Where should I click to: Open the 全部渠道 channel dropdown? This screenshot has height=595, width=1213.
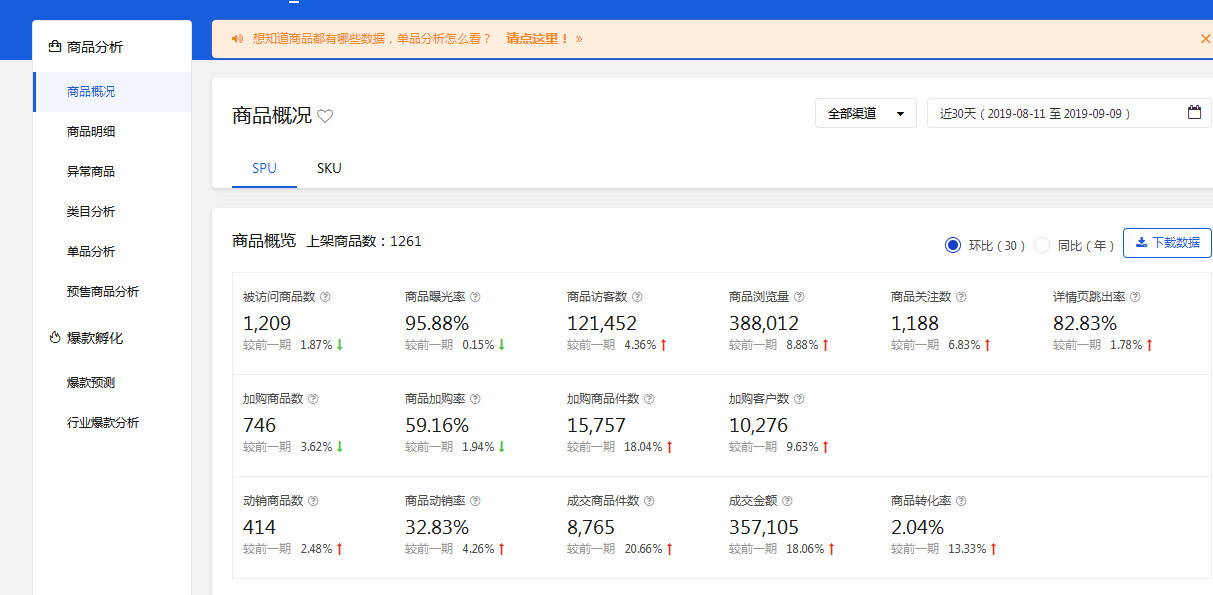[865, 113]
